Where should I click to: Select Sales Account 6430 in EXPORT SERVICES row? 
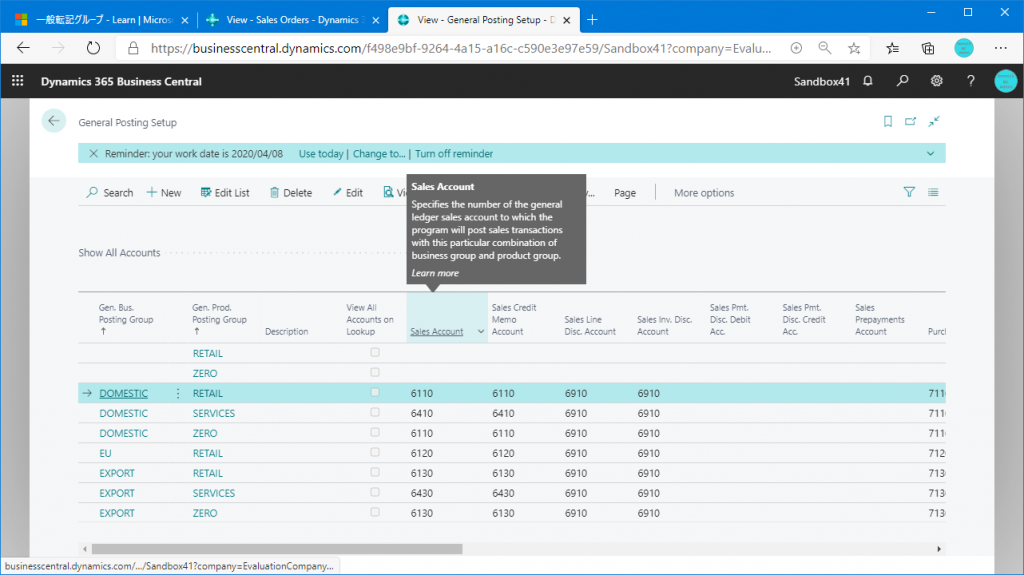[x=422, y=493]
